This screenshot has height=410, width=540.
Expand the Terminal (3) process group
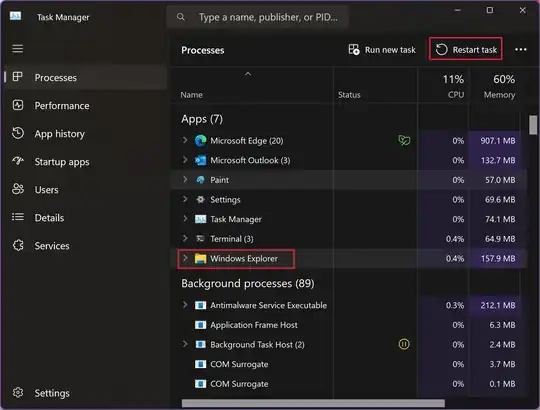tap(185, 238)
